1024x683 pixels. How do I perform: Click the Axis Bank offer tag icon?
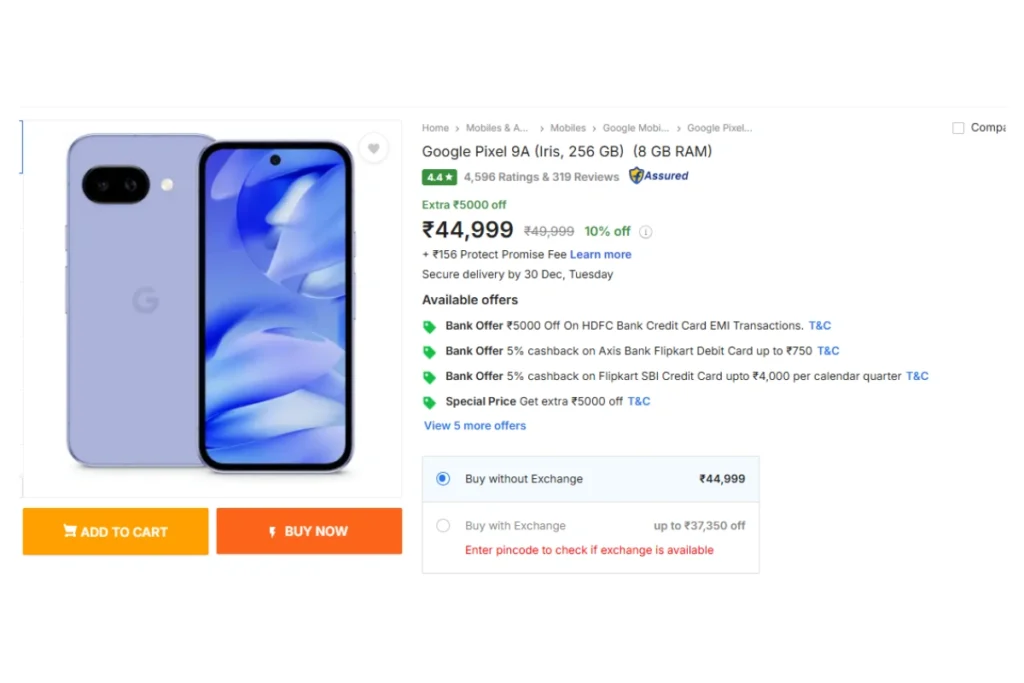[x=430, y=352]
